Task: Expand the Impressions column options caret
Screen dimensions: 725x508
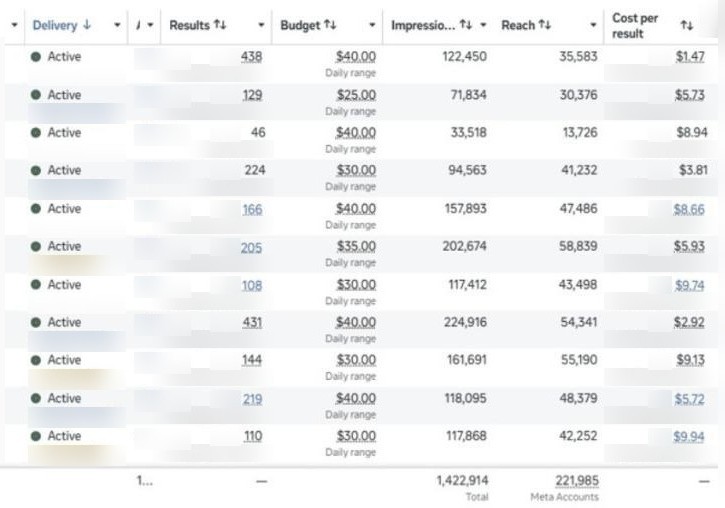Action: coord(483,25)
